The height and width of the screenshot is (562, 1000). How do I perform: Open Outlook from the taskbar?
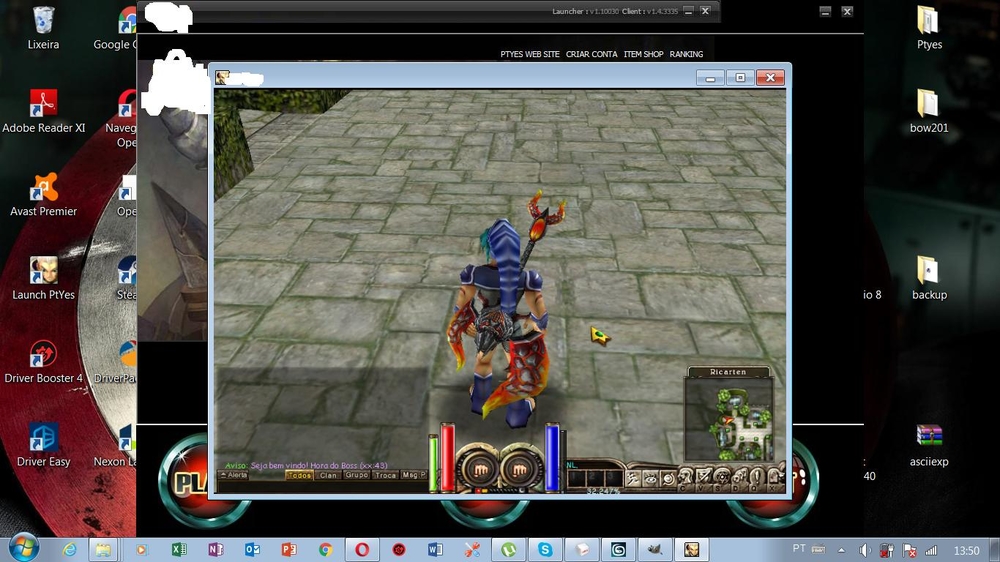tap(253, 549)
